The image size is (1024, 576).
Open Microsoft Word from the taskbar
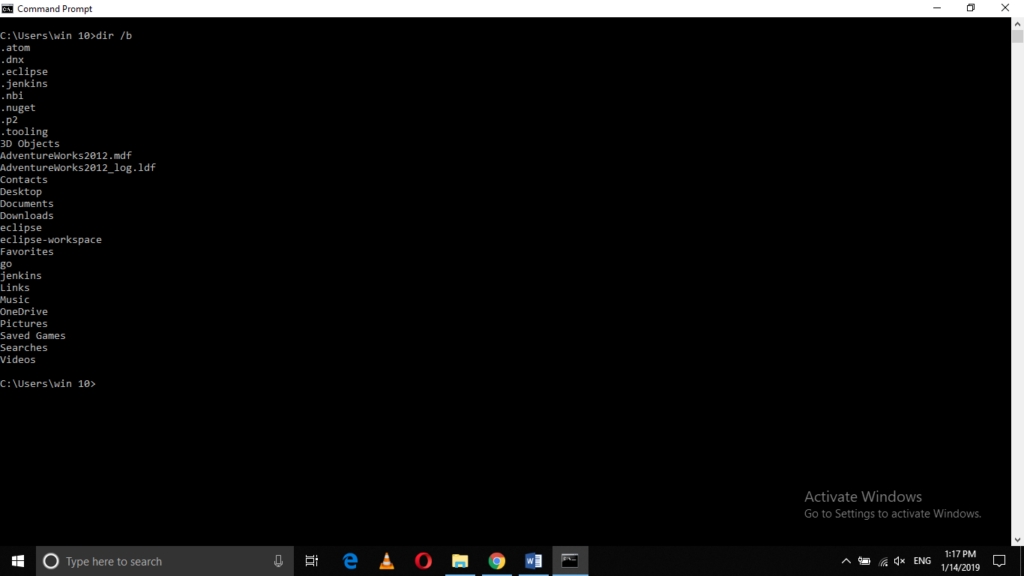(x=533, y=561)
